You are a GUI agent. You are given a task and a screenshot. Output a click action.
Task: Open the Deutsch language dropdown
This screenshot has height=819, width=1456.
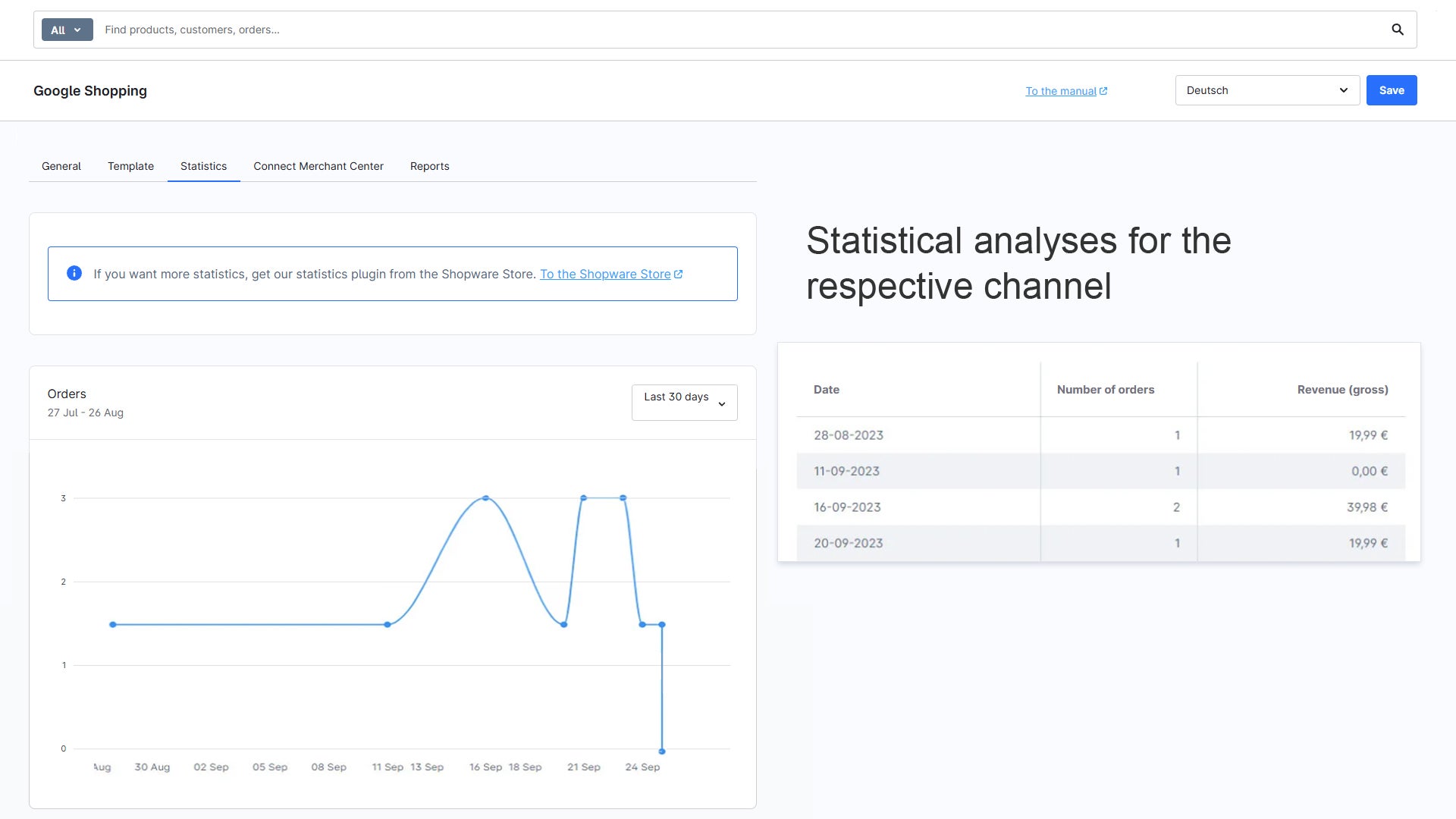(x=1267, y=90)
